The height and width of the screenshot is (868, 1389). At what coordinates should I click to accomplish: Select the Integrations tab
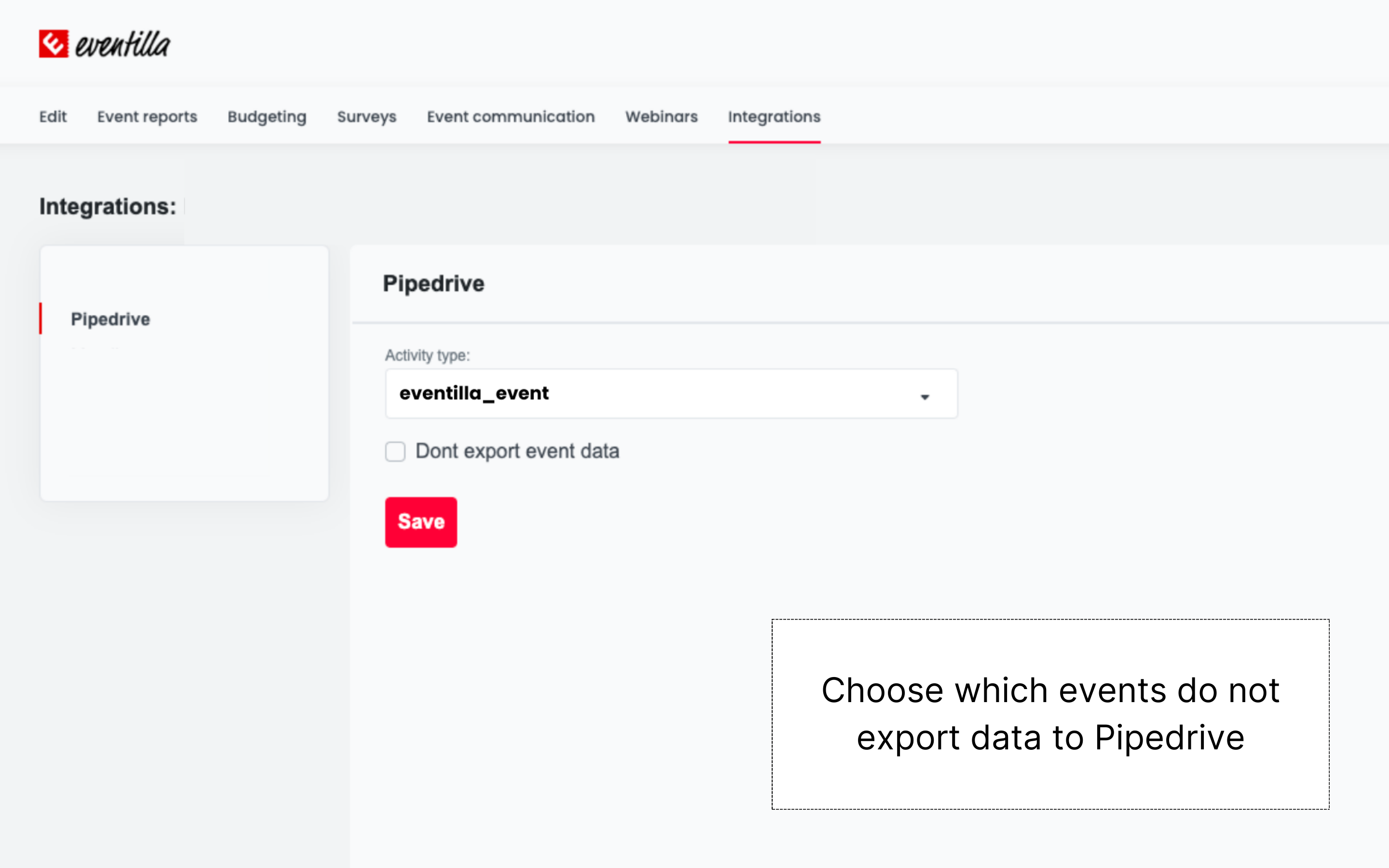(x=774, y=117)
